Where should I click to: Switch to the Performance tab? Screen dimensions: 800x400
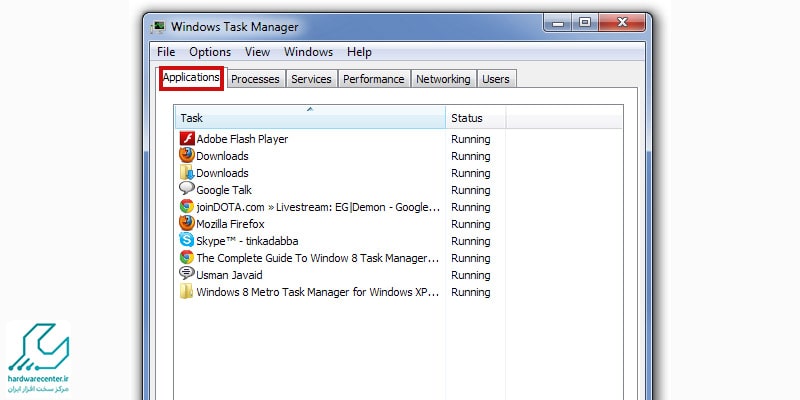click(x=373, y=79)
